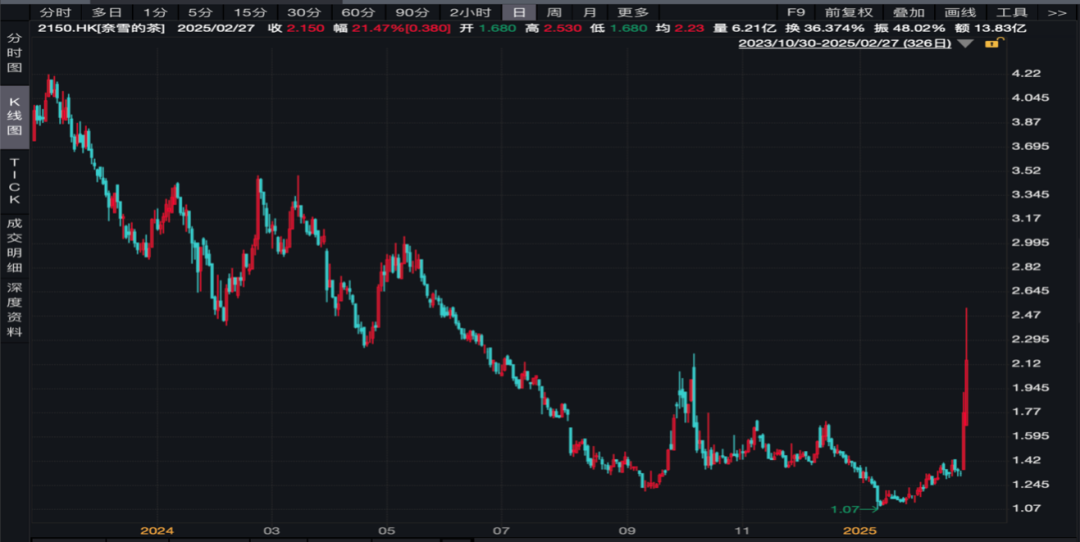Click the F9 button
This screenshot has height=542, width=1080.
pos(796,12)
